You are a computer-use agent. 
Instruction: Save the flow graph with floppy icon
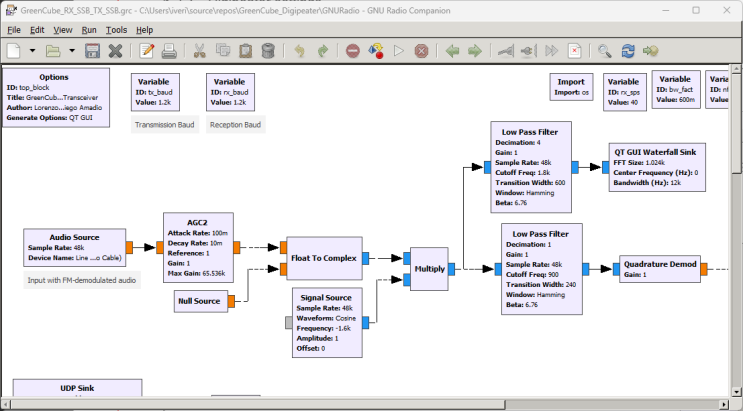92,51
